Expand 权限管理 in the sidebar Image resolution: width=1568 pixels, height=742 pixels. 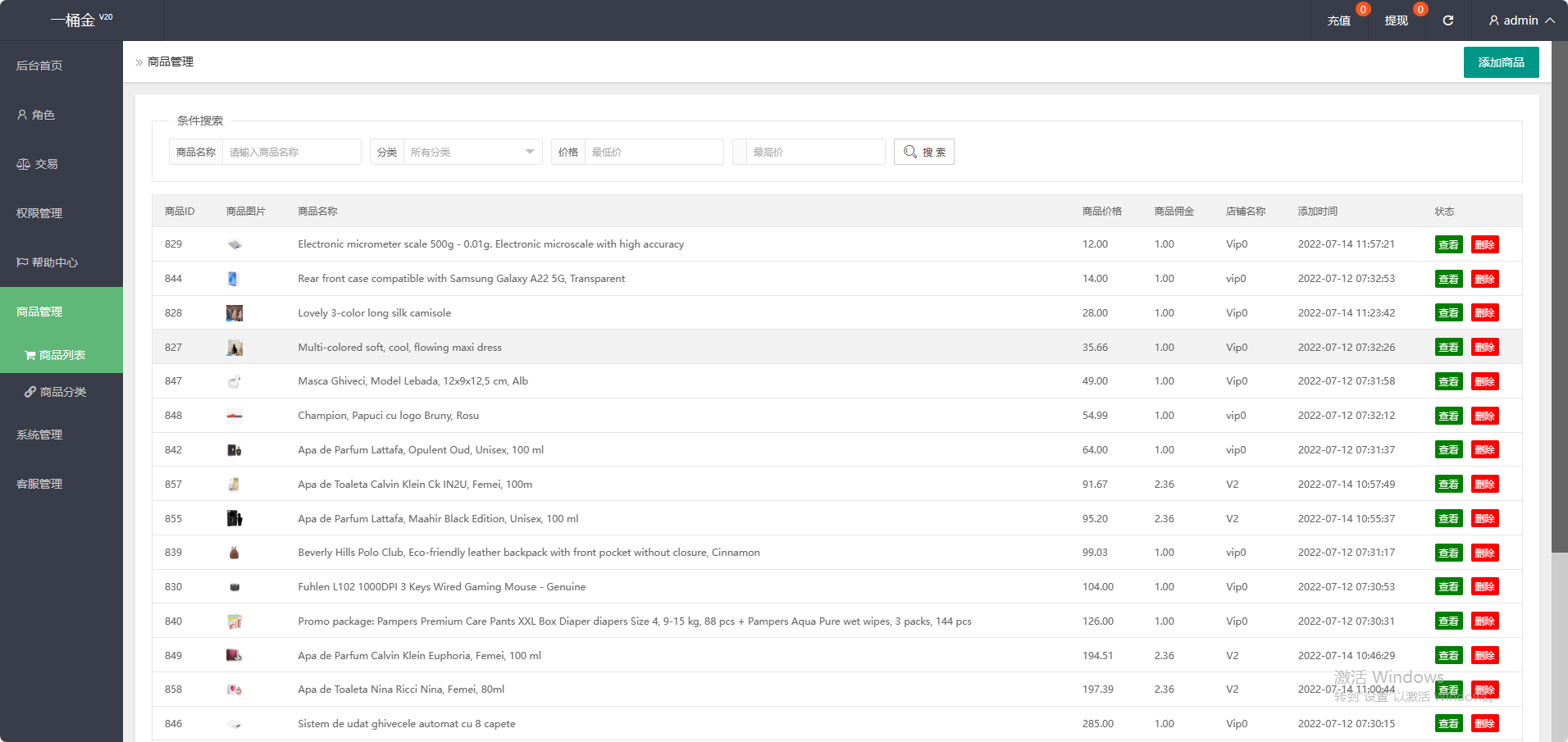tap(39, 213)
